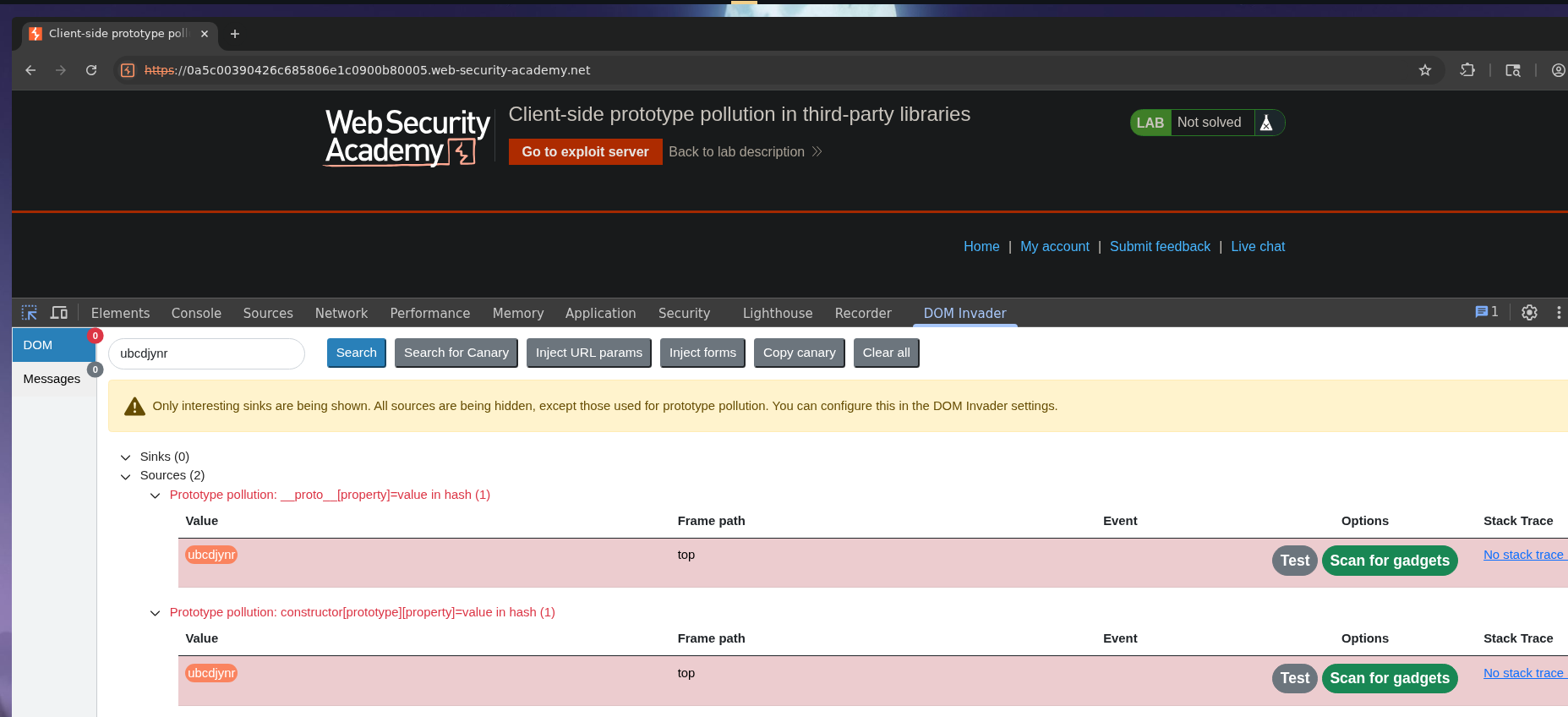Open the DevTools three-dot customize menu
The height and width of the screenshot is (717, 1568).
[x=1559, y=313]
